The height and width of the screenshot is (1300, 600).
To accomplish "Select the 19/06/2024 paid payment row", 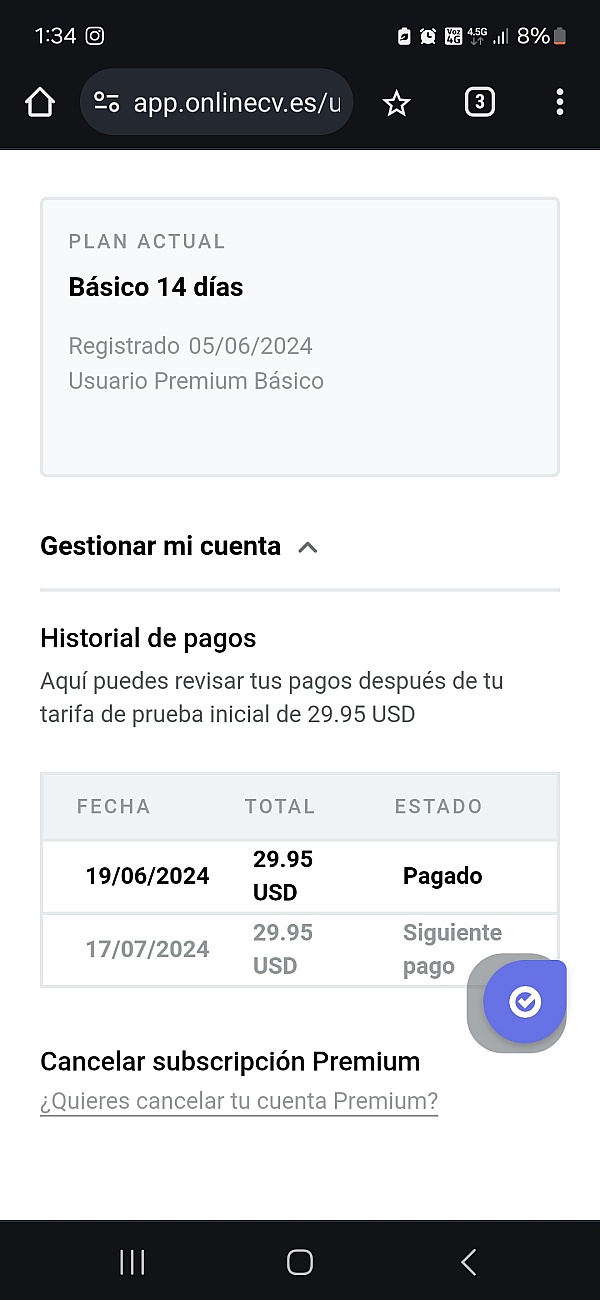I will point(299,876).
